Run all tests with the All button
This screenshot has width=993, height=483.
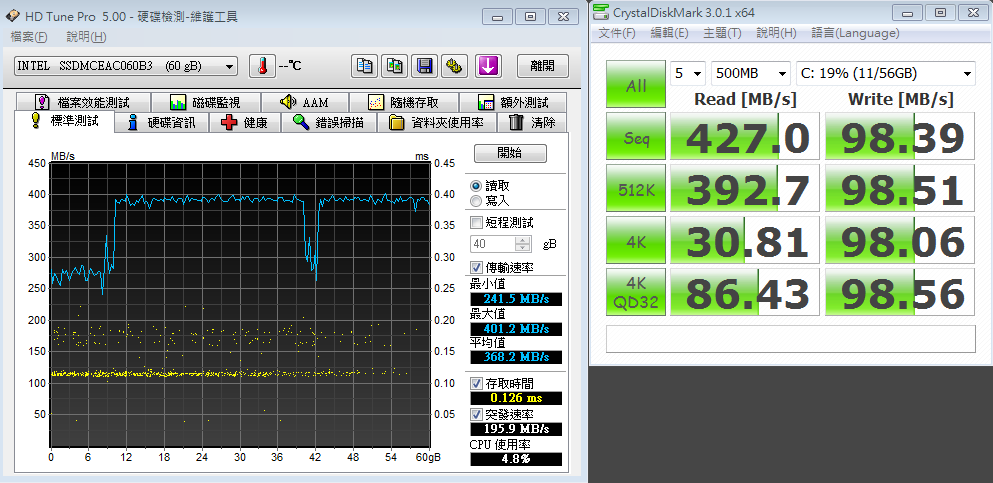point(635,86)
